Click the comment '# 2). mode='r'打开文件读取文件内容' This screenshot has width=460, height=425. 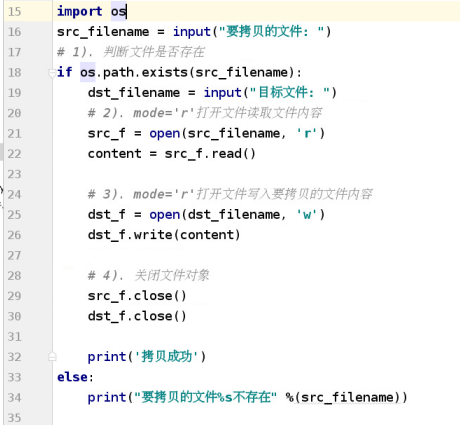coord(205,113)
